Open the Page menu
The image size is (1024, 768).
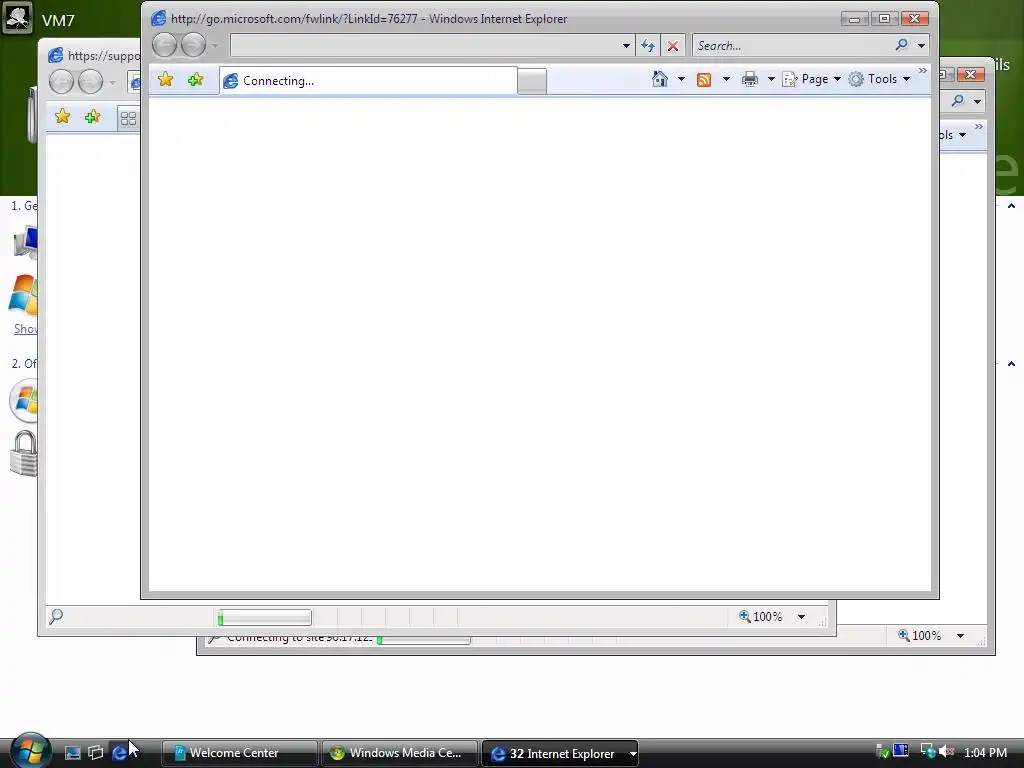point(812,79)
